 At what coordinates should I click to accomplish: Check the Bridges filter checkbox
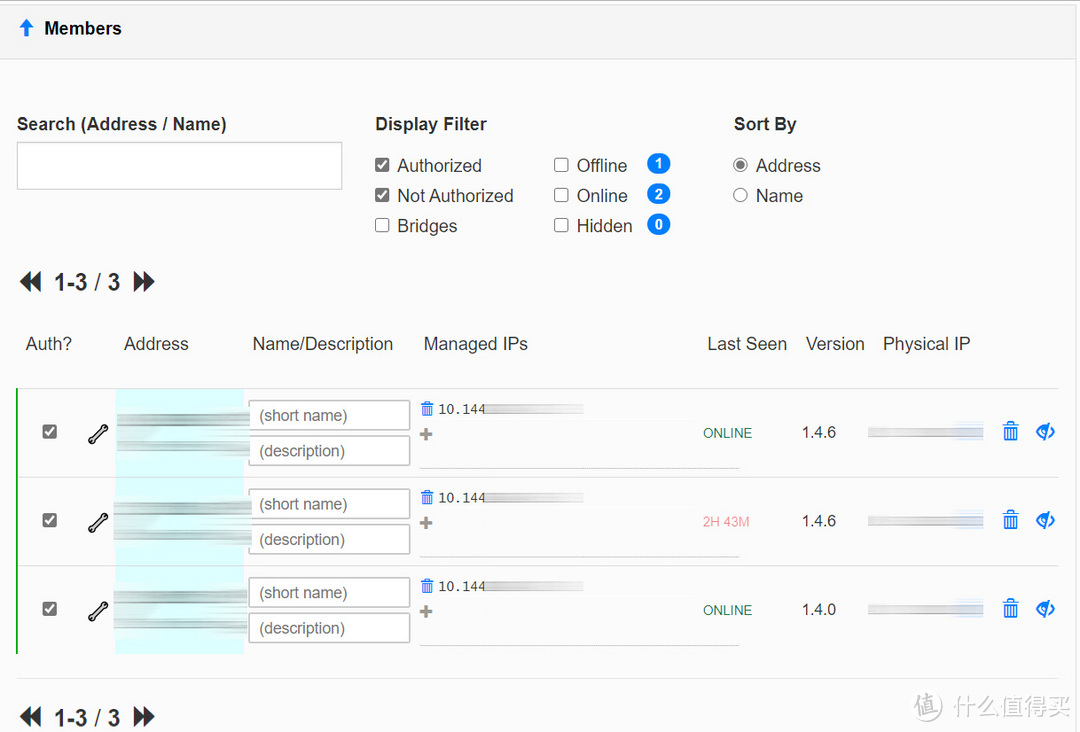click(x=382, y=225)
